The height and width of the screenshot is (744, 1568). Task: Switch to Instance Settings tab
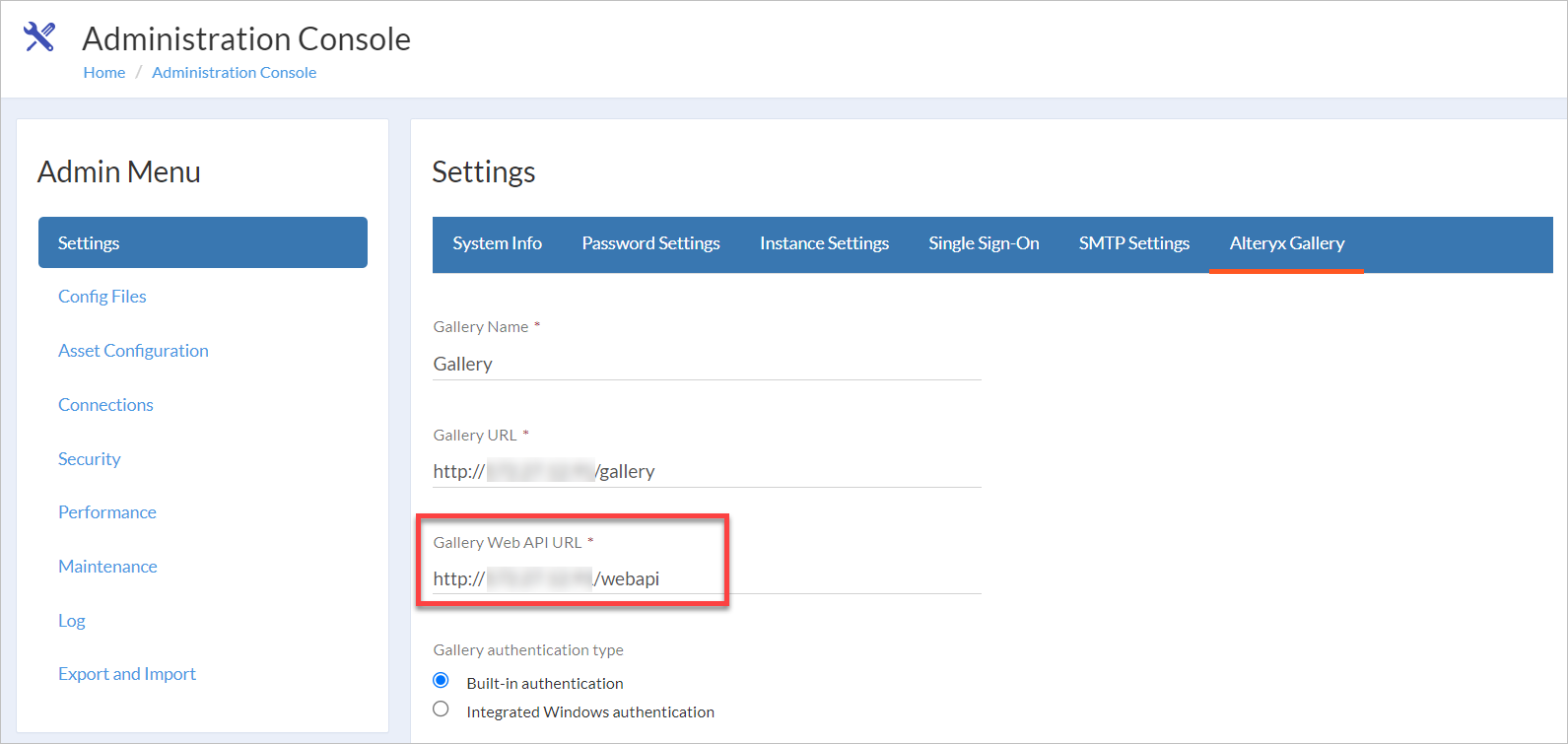[825, 243]
